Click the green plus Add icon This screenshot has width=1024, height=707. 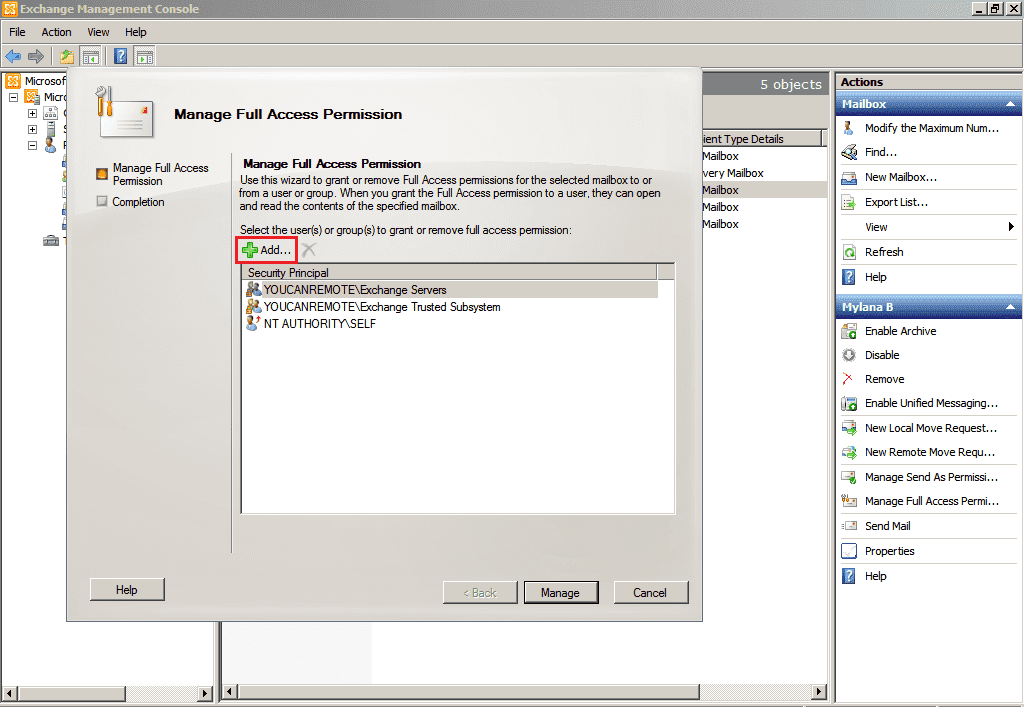pos(250,249)
